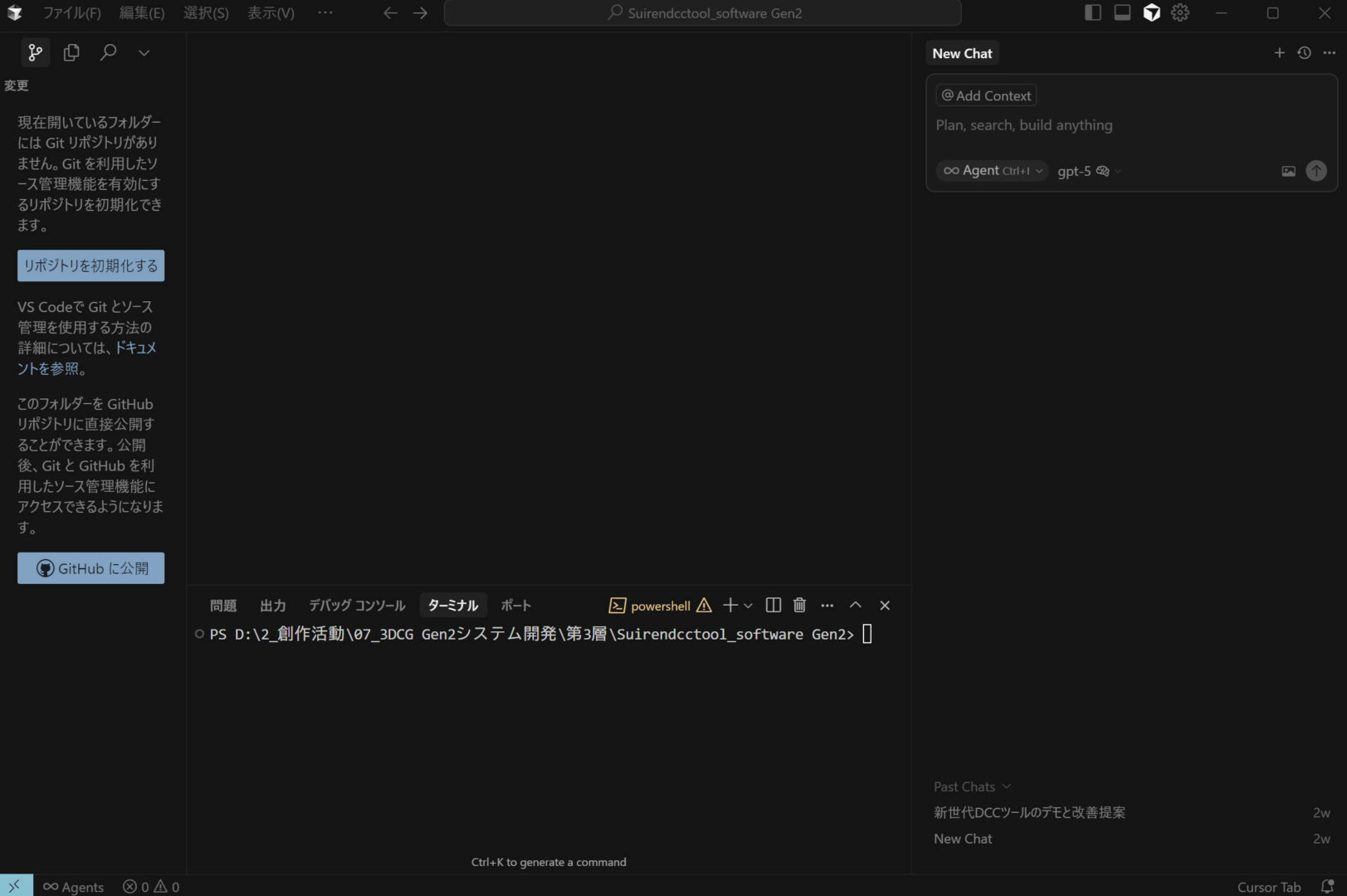Open the Source Control view icon
Viewport: 1347px width, 896px height.
(35, 53)
